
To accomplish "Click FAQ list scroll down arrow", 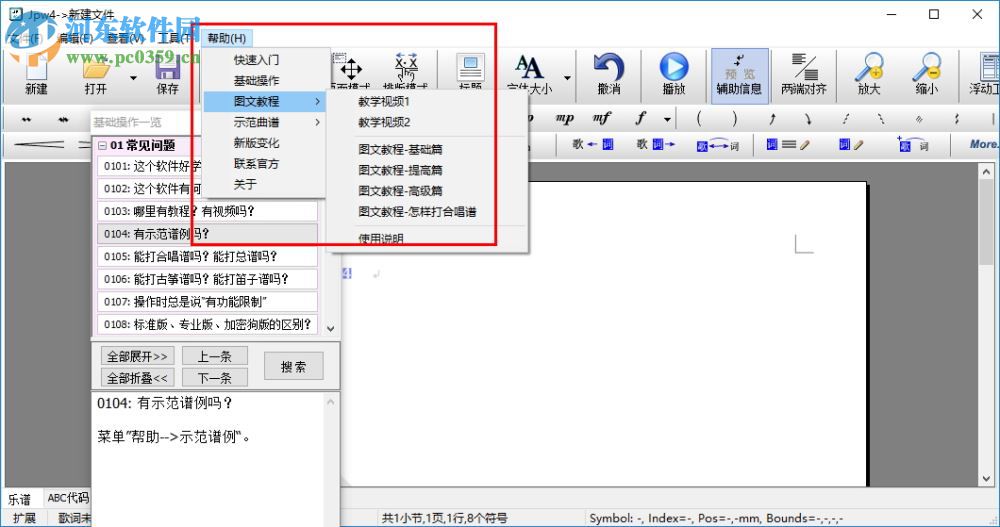I will 330,329.
